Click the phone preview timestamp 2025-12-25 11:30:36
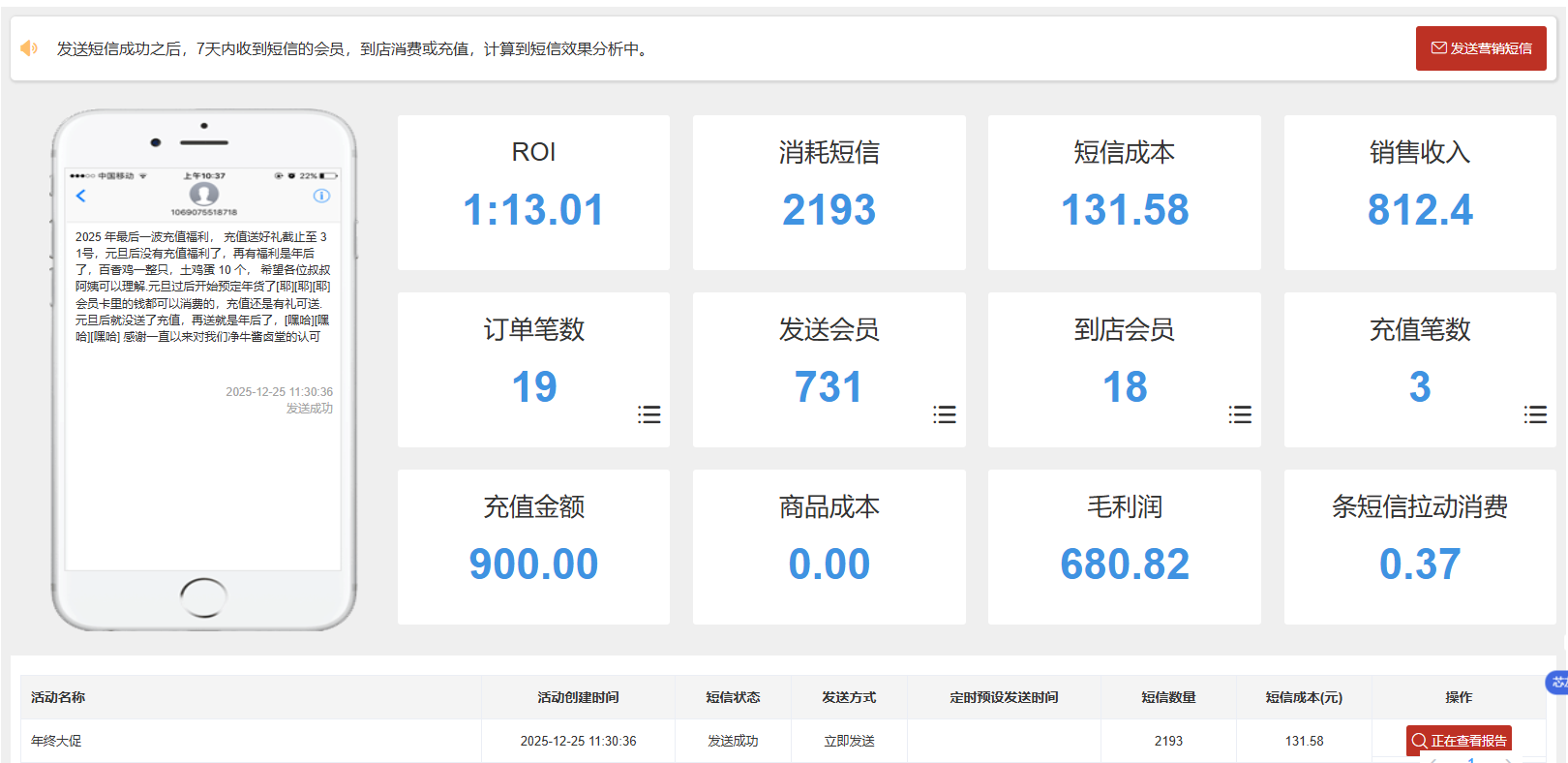1568x763 pixels. pos(279,392)
